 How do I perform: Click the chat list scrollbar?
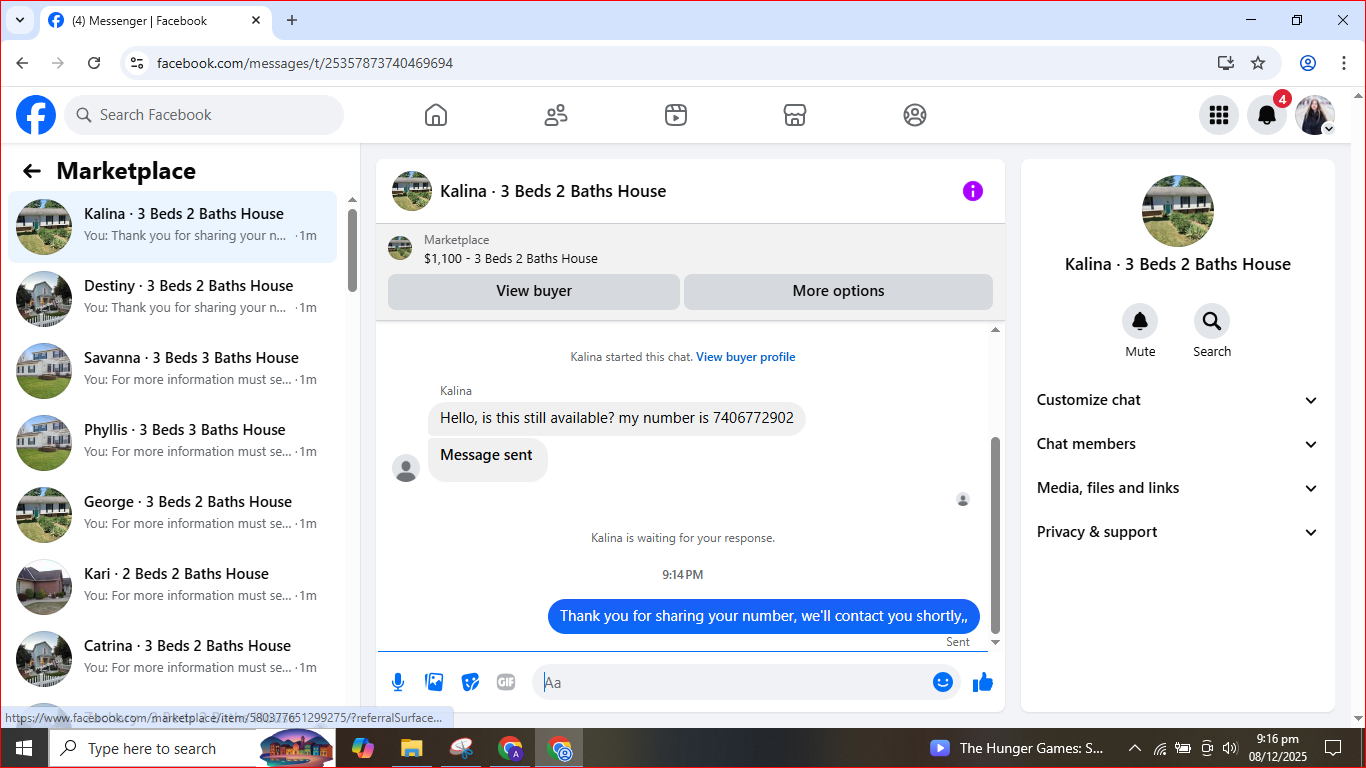click(x=352, y=250)
